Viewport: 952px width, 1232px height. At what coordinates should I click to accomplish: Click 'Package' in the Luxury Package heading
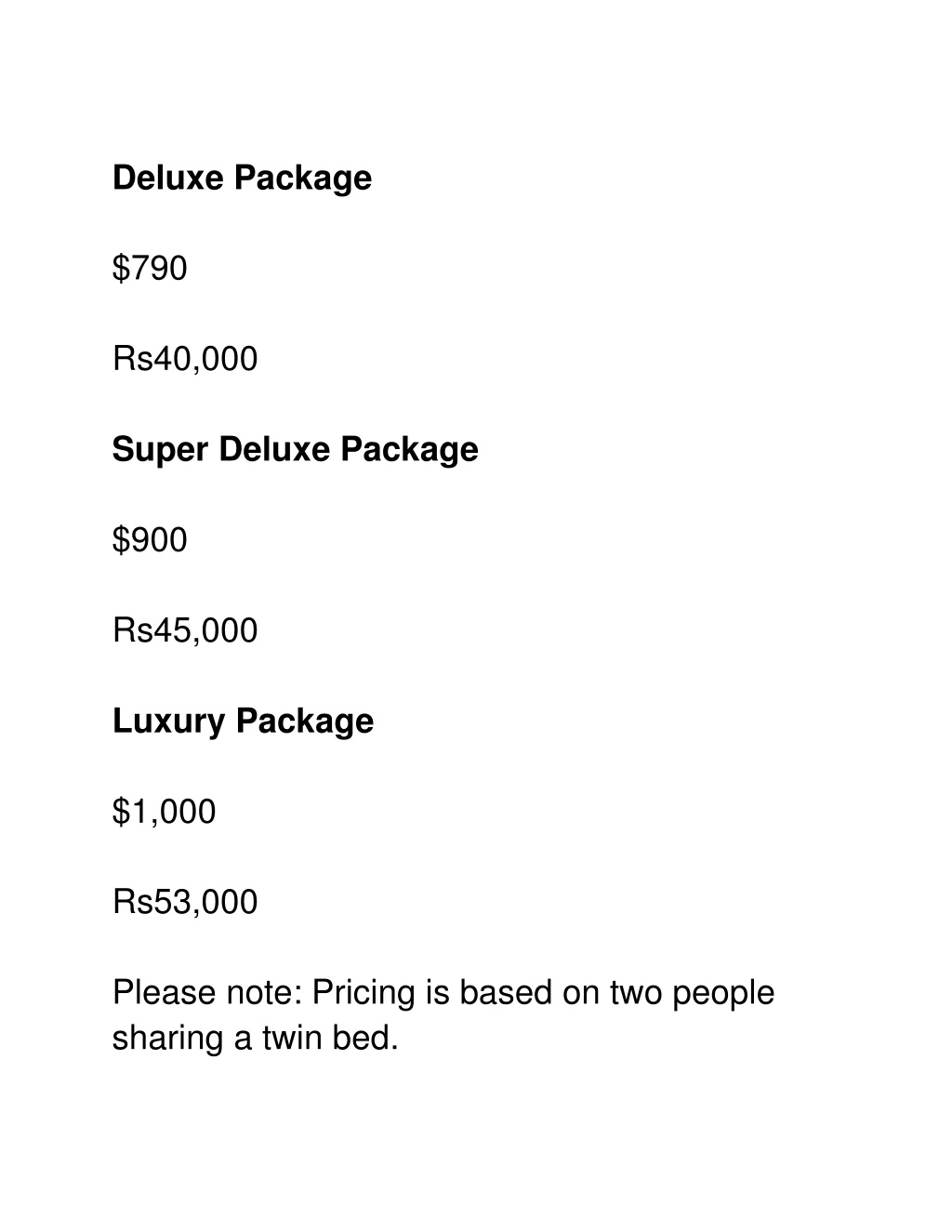click(x=304, y=722)
